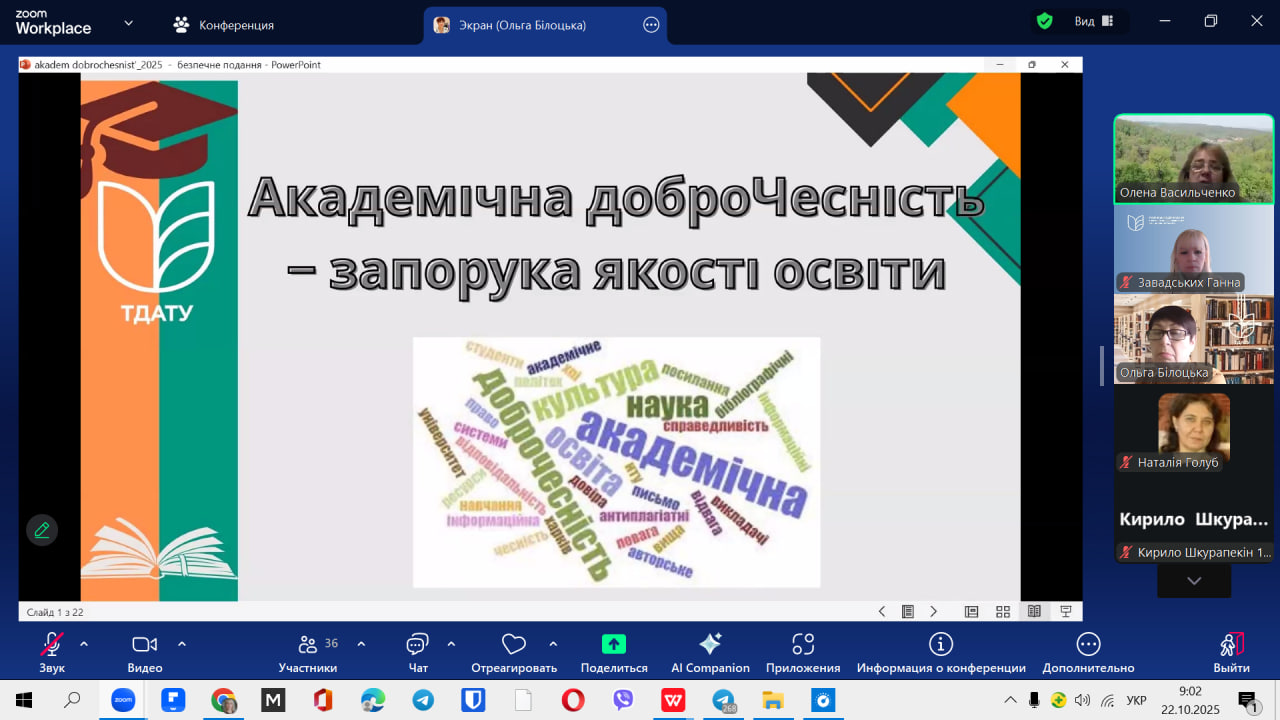Expand the chat options arrow

[x=451, y=644]
